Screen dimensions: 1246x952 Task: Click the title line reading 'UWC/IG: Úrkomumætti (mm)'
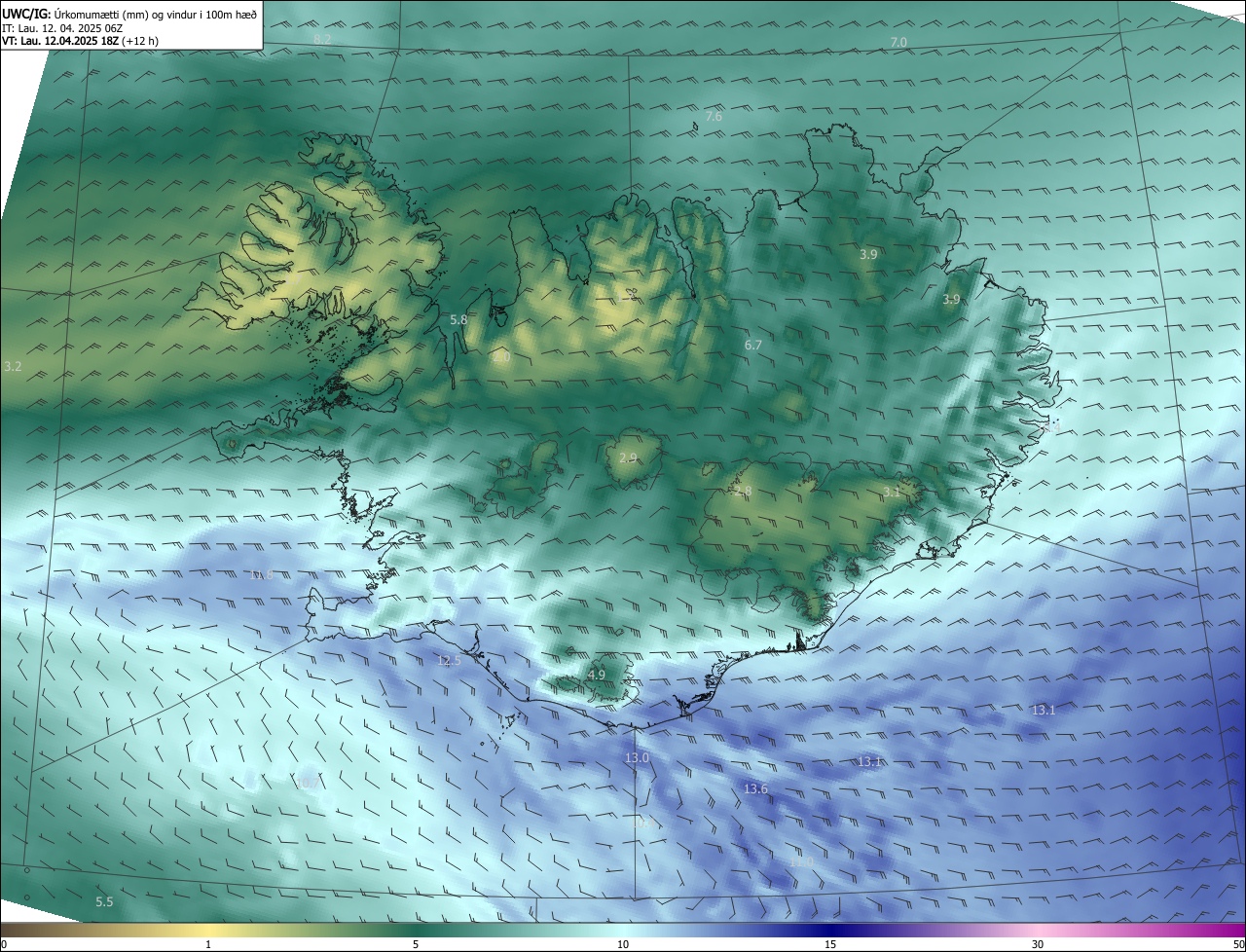click(129, 14)
